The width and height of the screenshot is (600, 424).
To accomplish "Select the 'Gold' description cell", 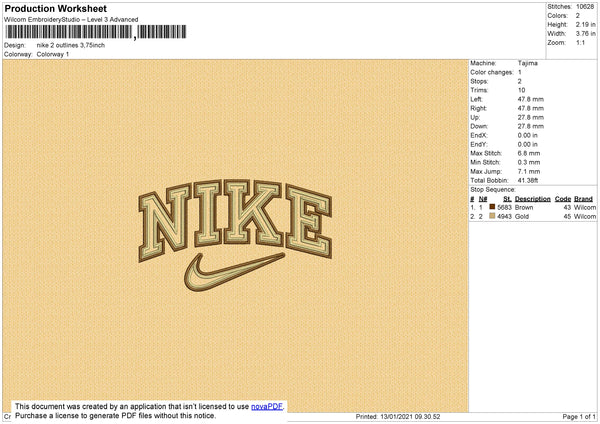I will pyautogui.click(x=522, y=217).
